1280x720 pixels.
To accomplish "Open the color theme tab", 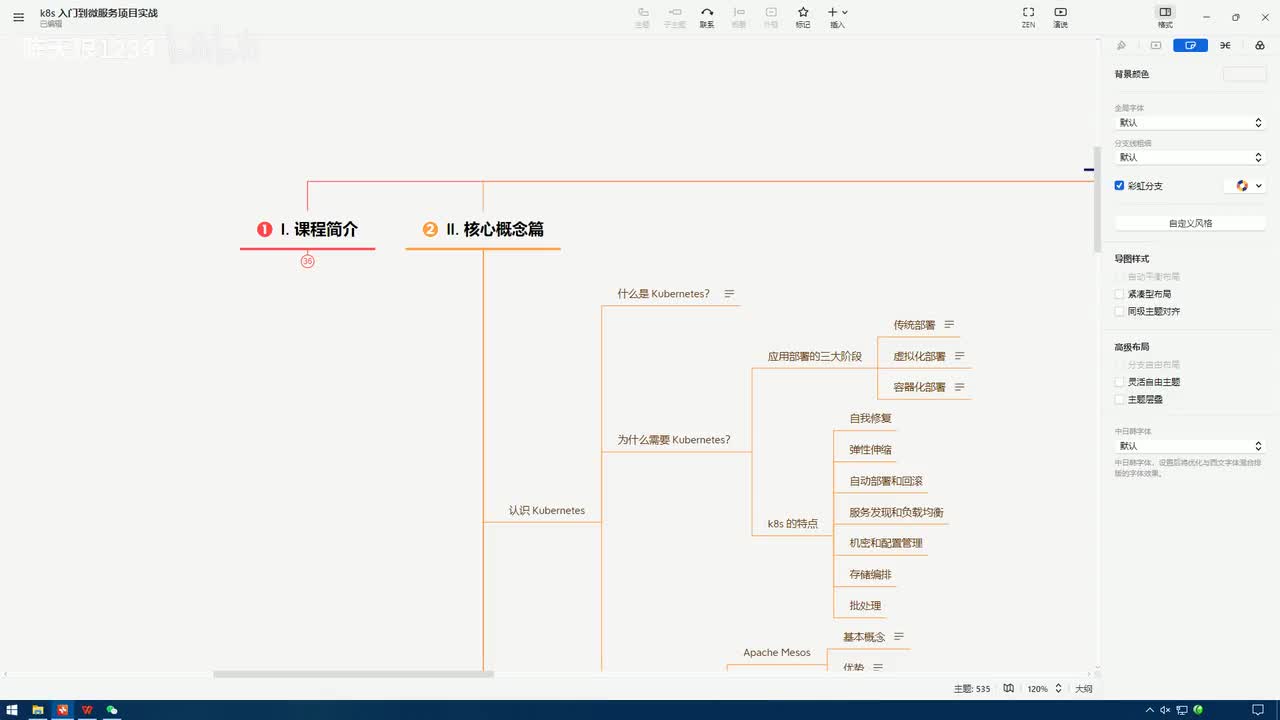I will point(1259,45).
